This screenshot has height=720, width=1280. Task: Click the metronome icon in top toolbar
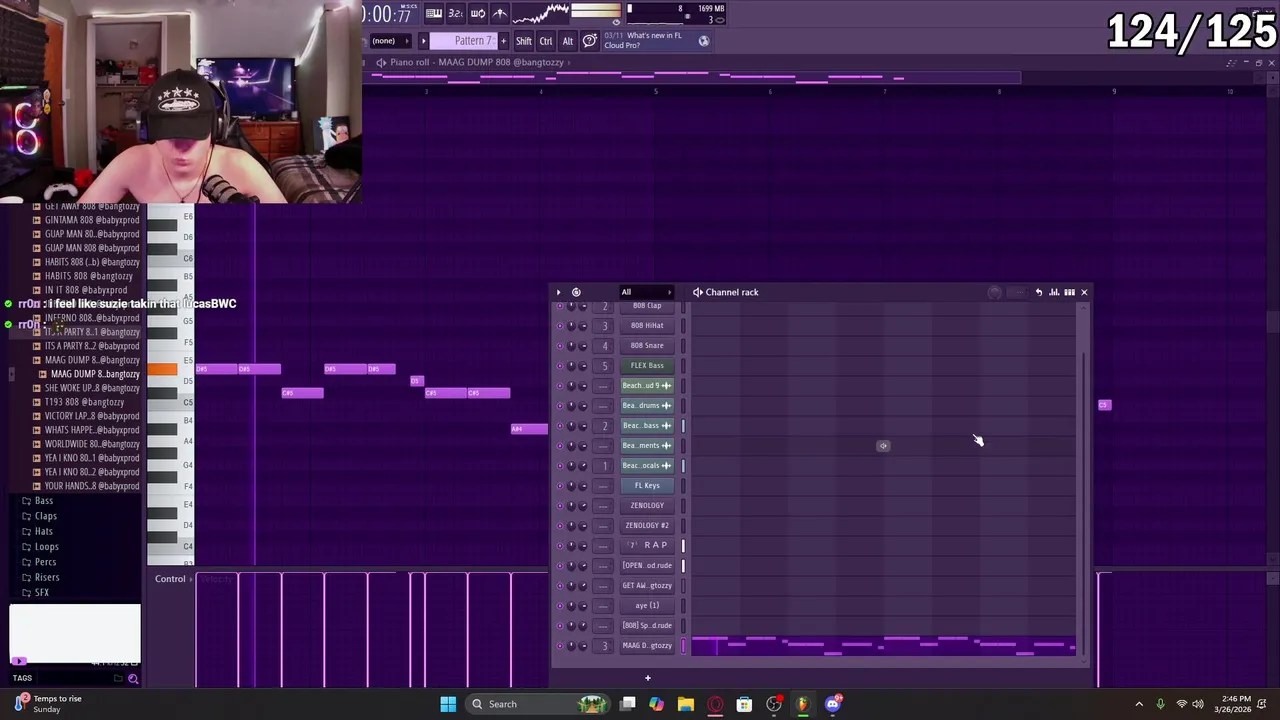click(x=499, y=13)
